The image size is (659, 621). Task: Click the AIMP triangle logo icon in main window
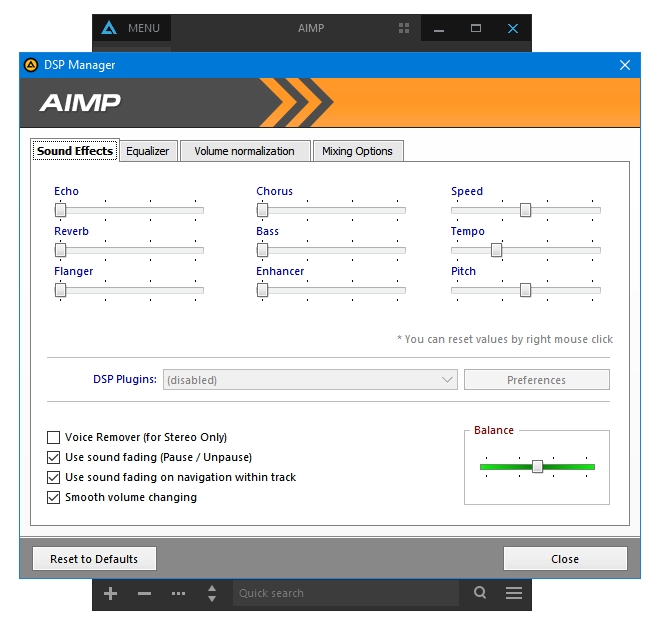(x=109, y=28)
